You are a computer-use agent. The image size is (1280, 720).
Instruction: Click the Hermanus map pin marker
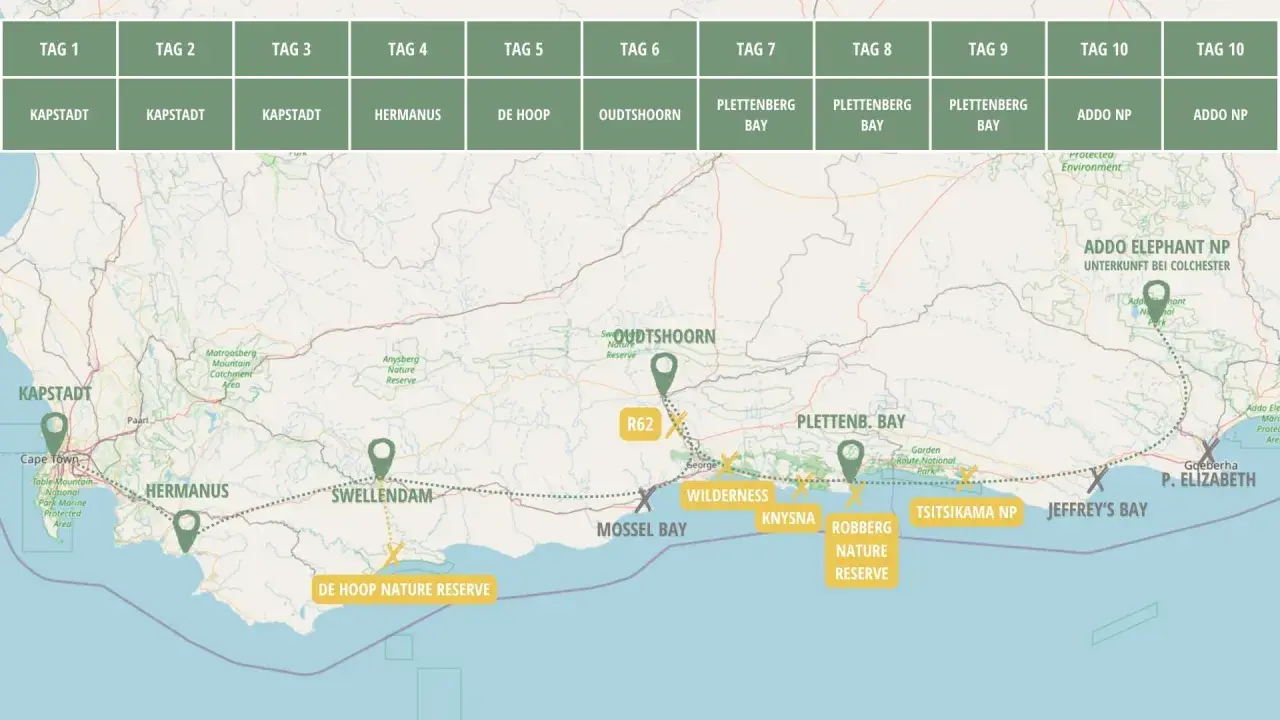[x=186, y=531]
